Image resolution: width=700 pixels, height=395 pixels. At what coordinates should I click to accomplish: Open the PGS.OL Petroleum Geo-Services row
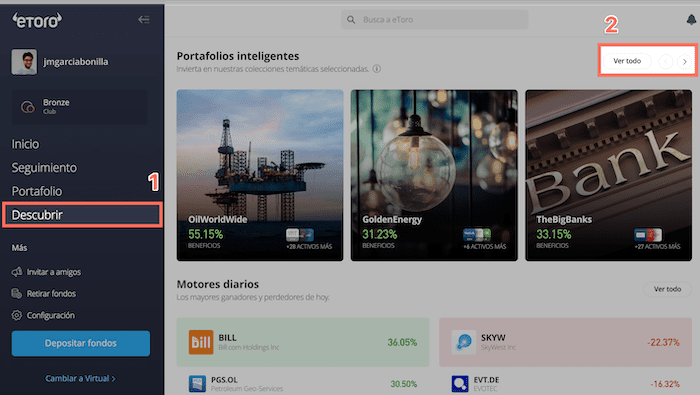pyautogui.click(x=303, y=384)
